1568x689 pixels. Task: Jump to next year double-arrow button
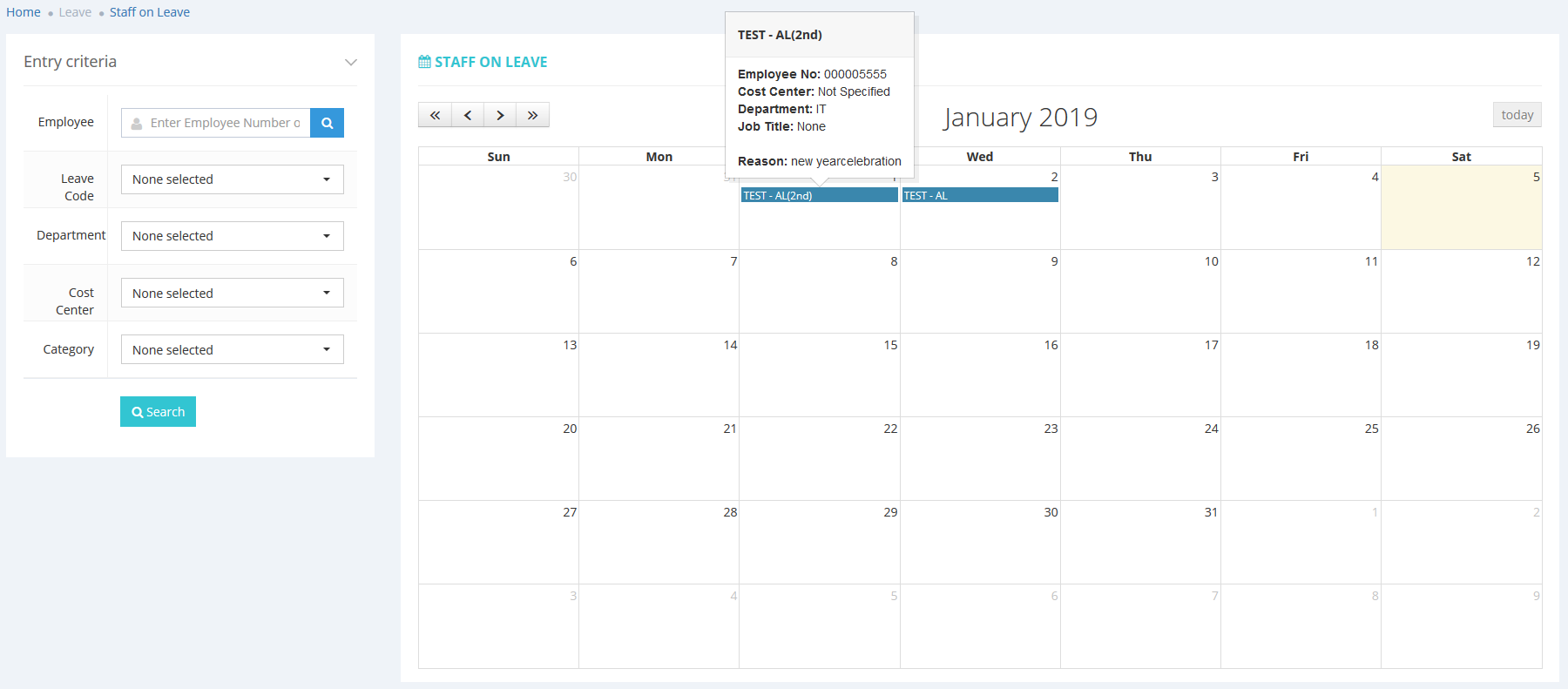[532, 115]
